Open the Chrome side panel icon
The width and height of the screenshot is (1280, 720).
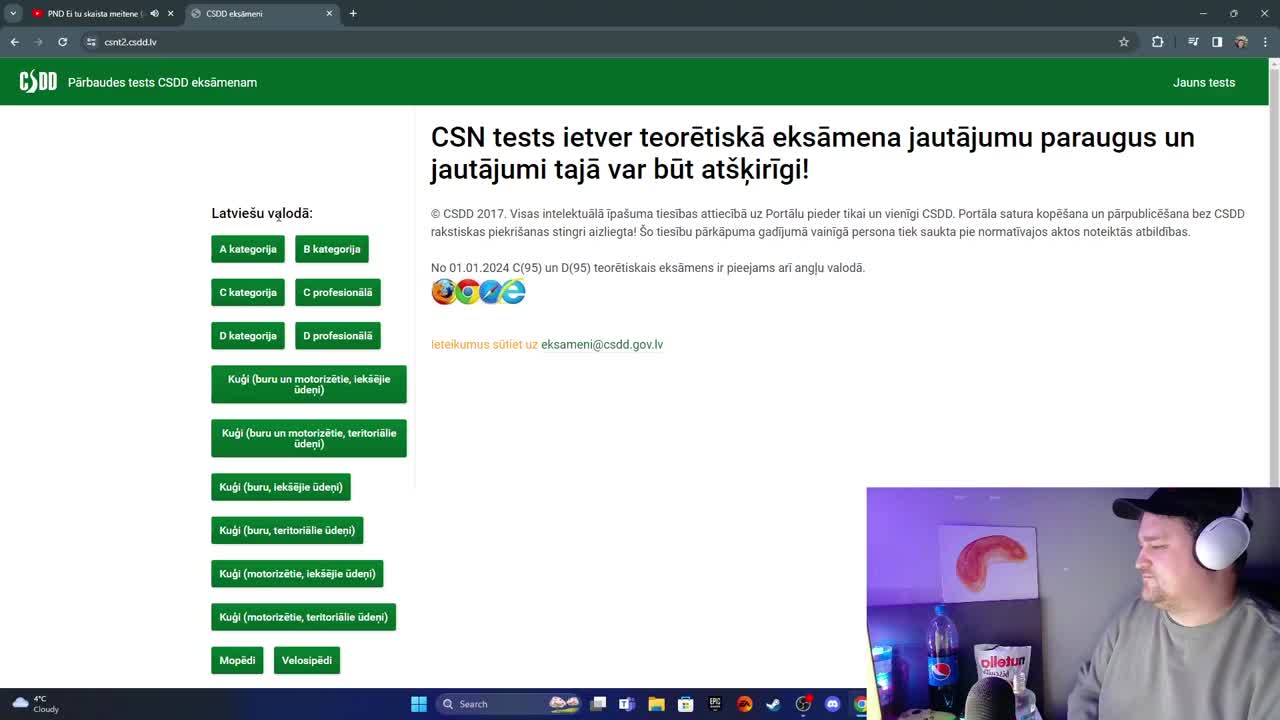tap(1216, 42)
